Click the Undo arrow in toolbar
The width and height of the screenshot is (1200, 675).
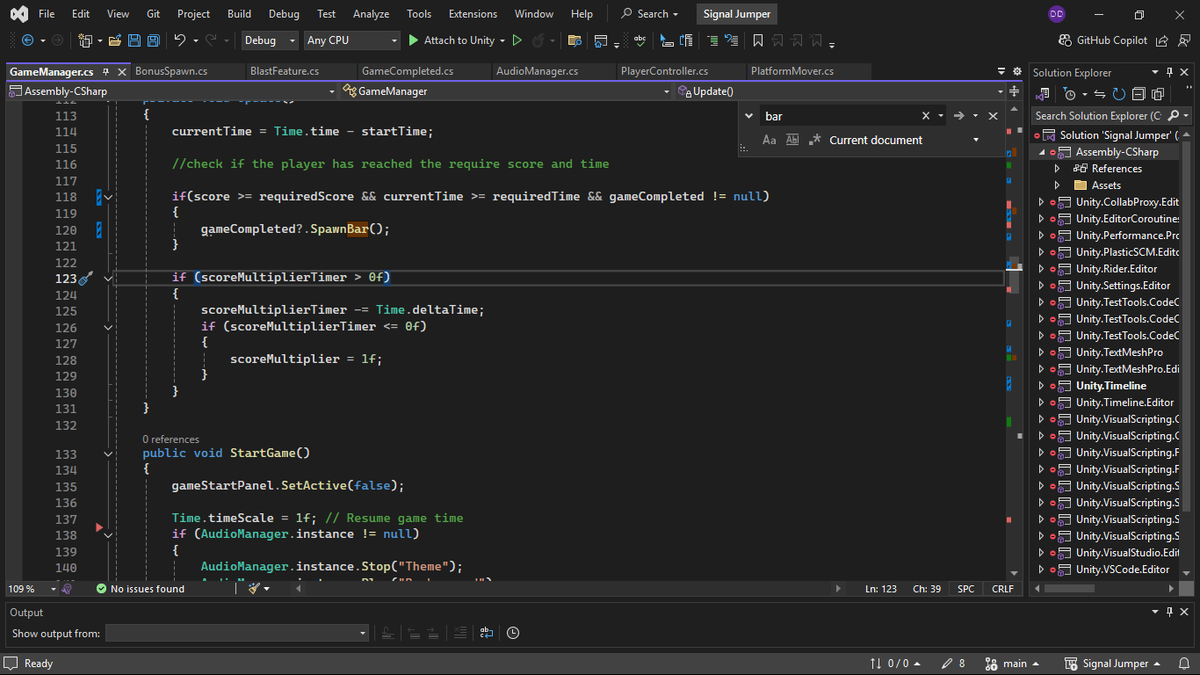(179, 40)
